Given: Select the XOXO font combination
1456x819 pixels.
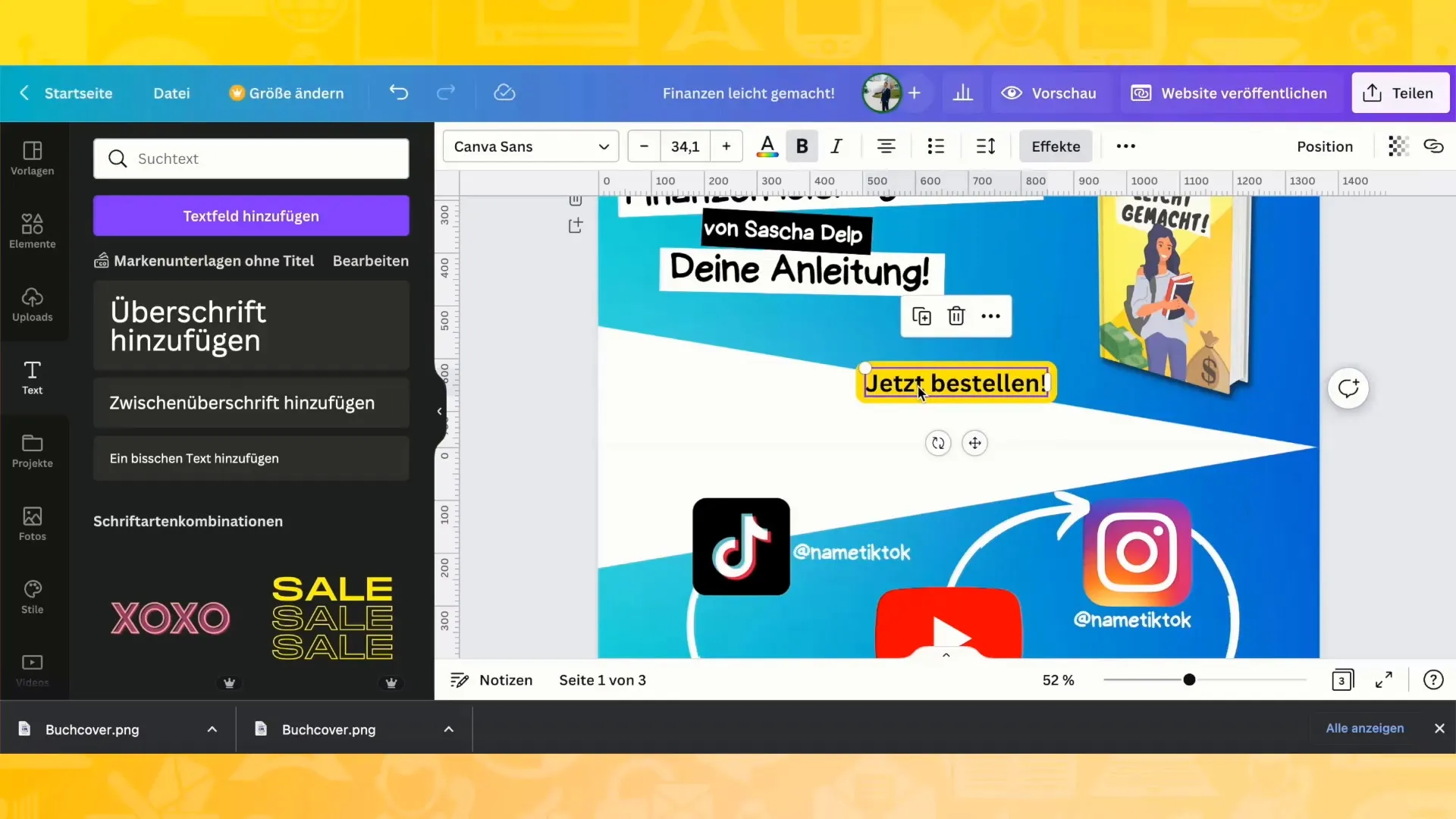Looking at the screenshot, I should (171, 618).
